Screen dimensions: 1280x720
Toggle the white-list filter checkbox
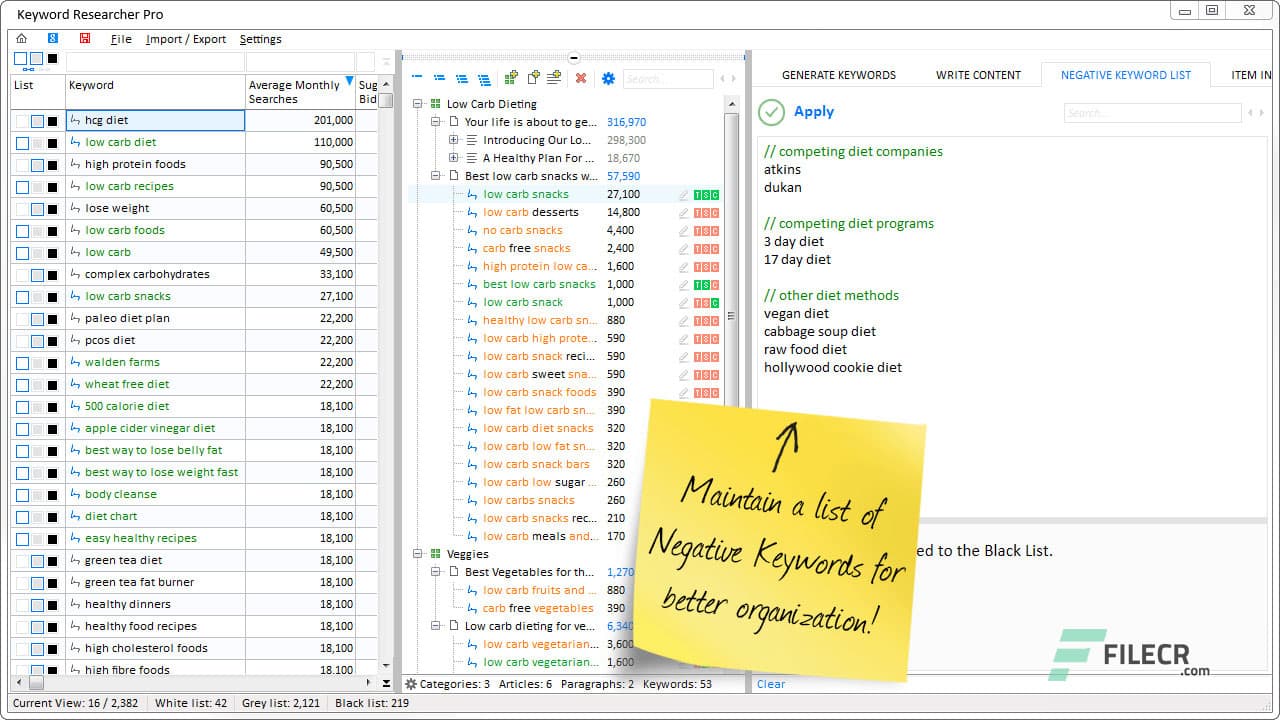point(20,59)
